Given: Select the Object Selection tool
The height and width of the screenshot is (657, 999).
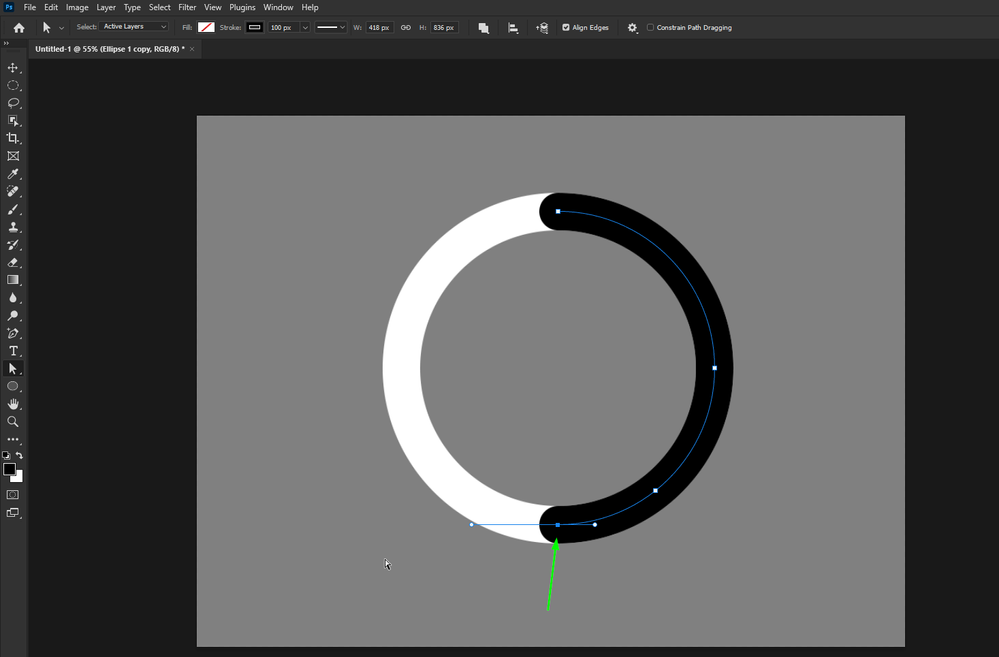Looking at the screenshot, I should coord(13,120).
